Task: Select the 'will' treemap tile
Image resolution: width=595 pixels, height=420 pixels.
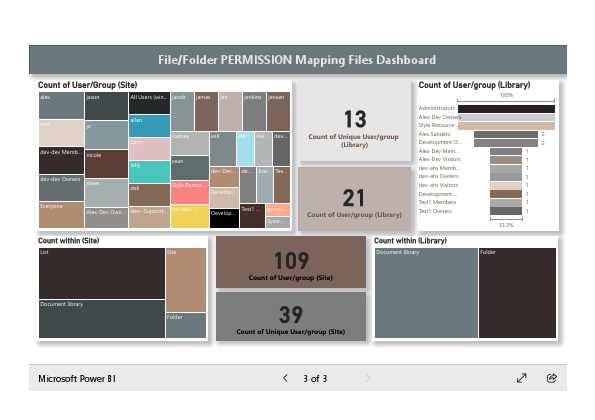Action: coord(223,149)
